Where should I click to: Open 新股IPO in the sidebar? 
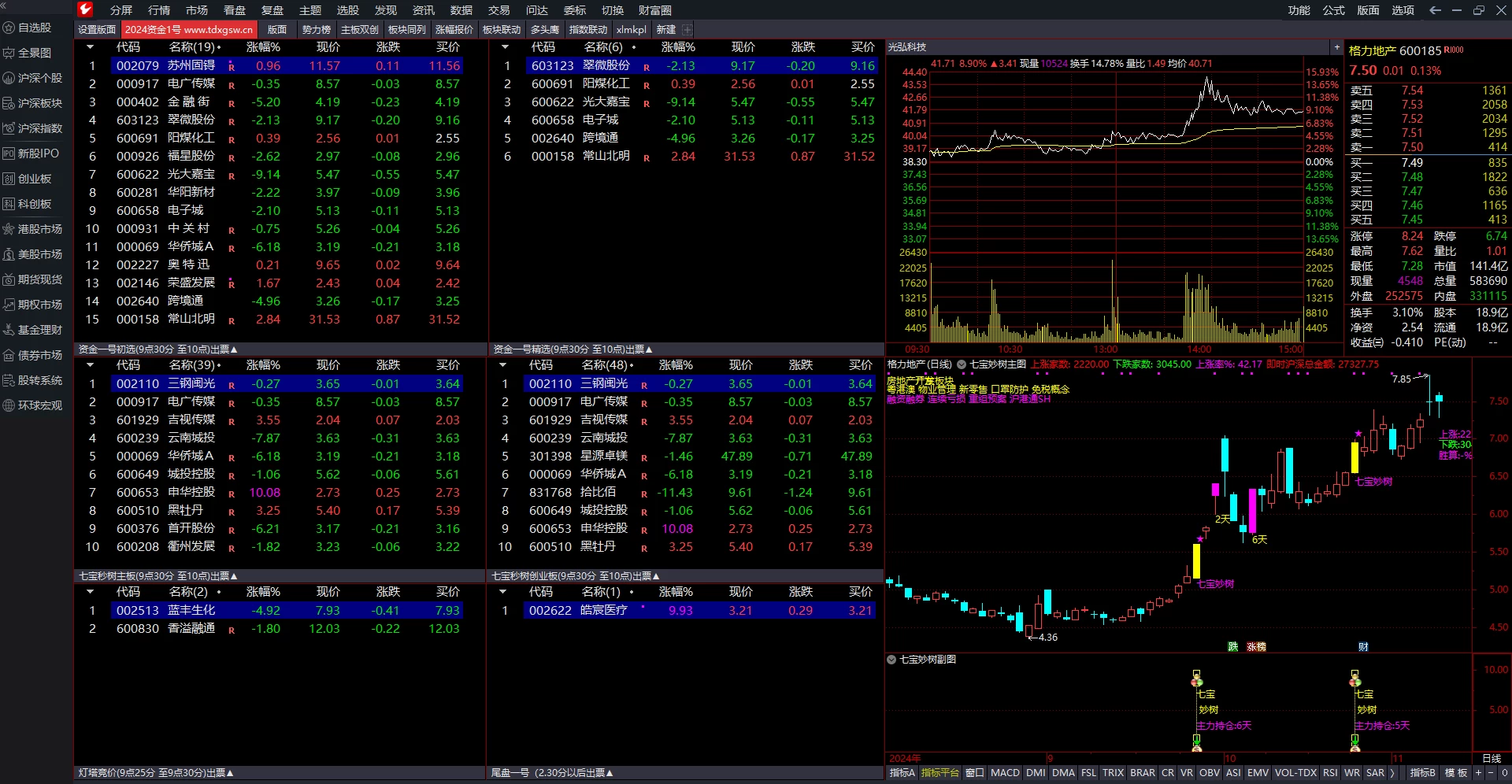pyautogui.click(x=31, y=153)
